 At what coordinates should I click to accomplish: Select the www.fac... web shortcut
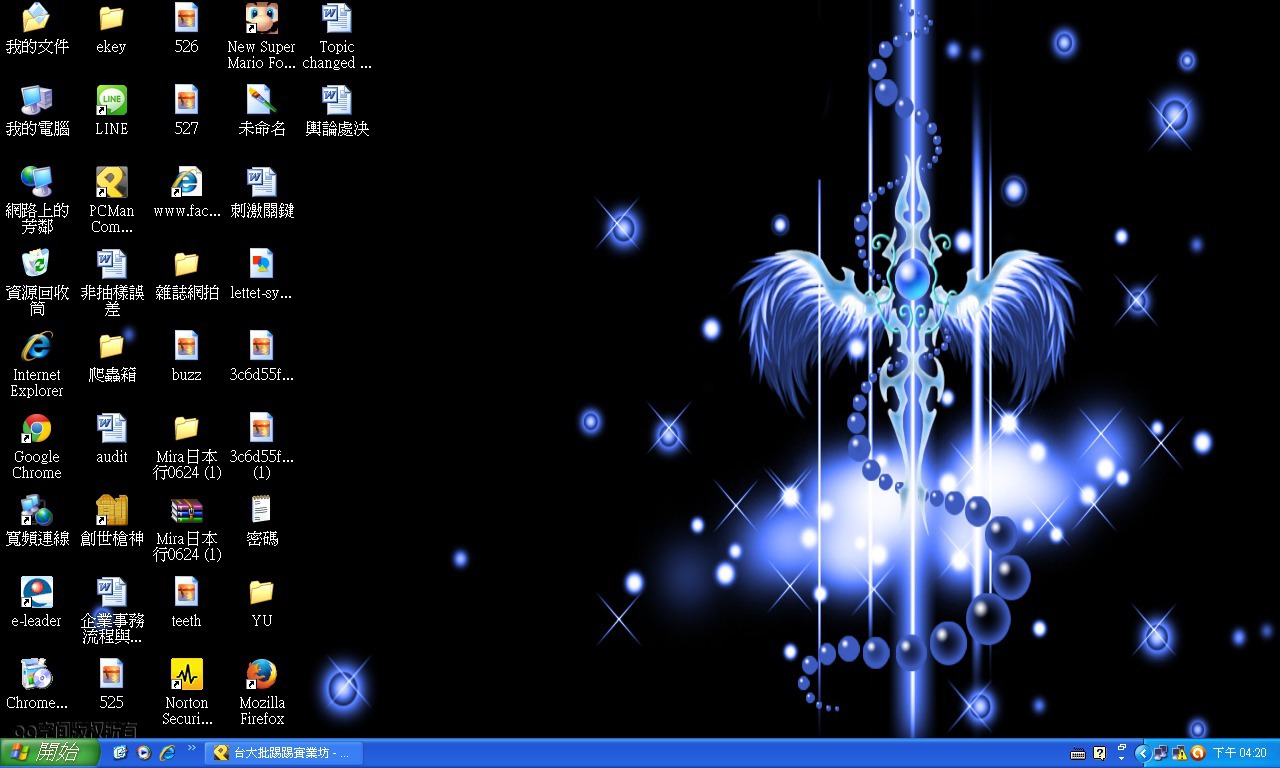pos(187,182)
